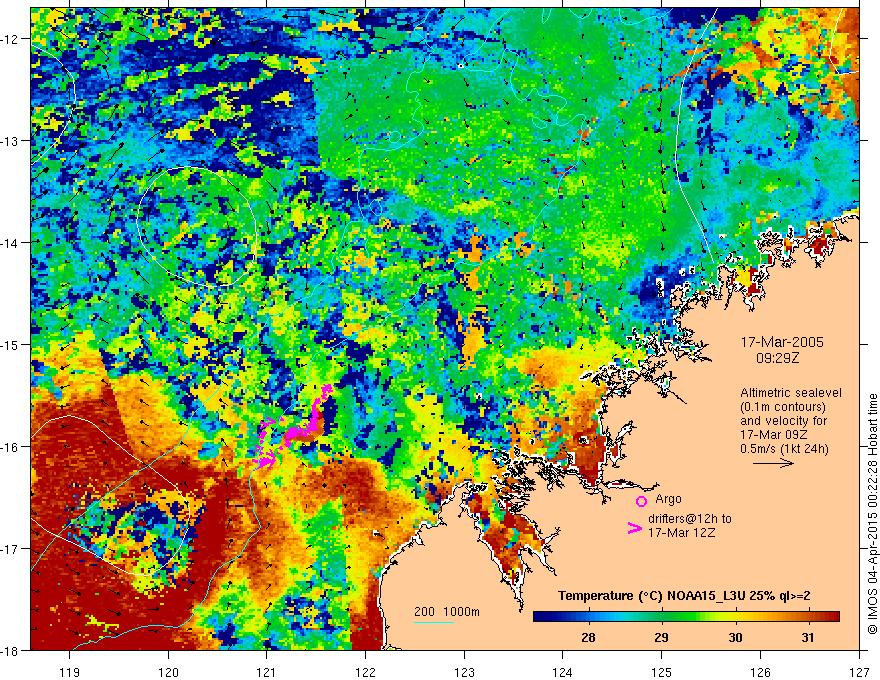Click the date text 17-Mar-2005

782,343
